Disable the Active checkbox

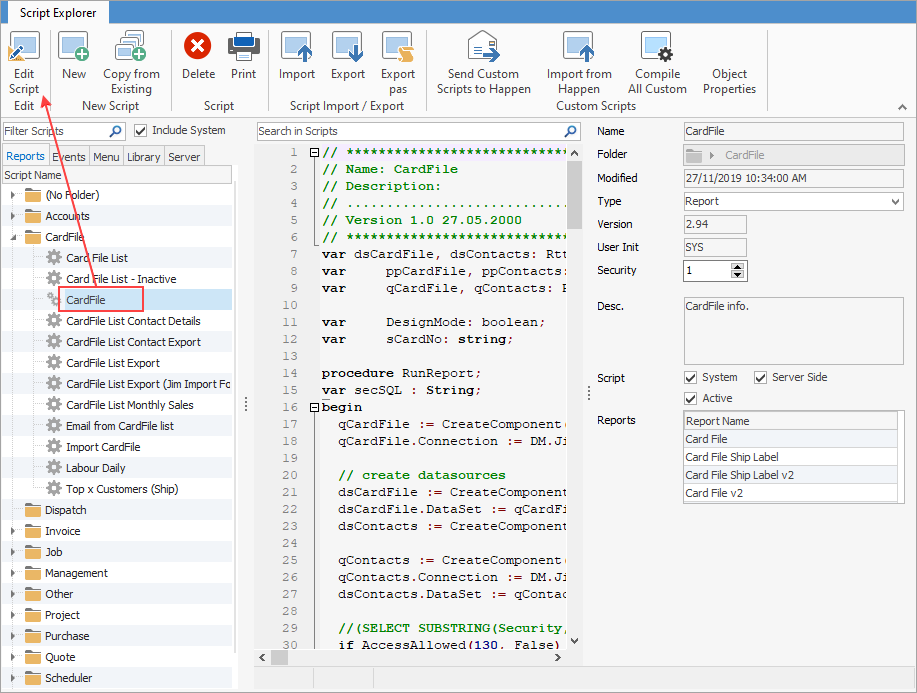click(690, 397)
